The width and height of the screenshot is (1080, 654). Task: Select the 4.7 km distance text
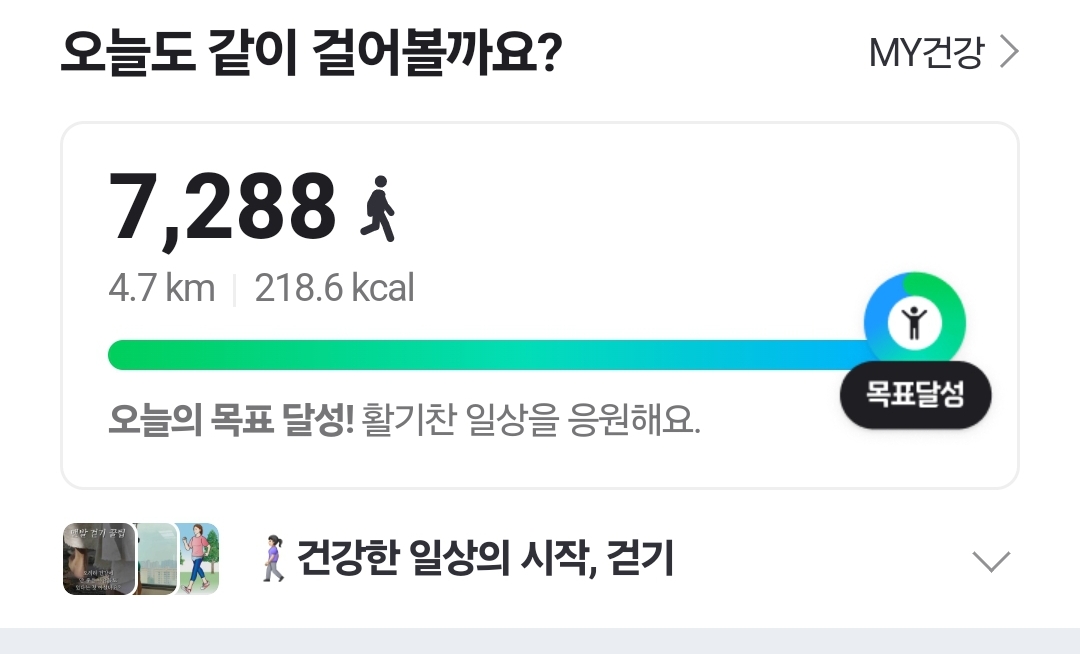161,289
